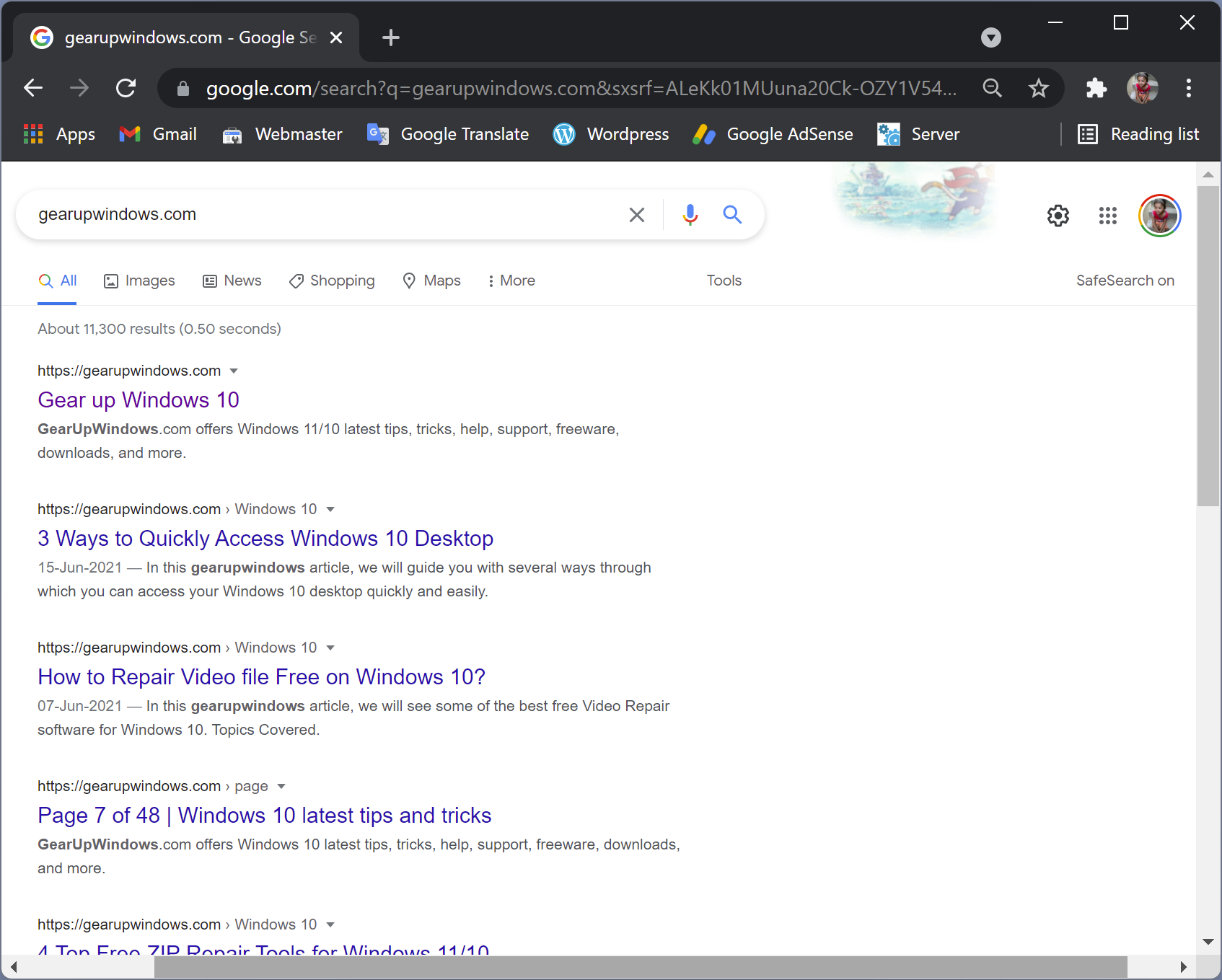Open Google account avatar on page
1222x980 pixels.
(1160, 216)
